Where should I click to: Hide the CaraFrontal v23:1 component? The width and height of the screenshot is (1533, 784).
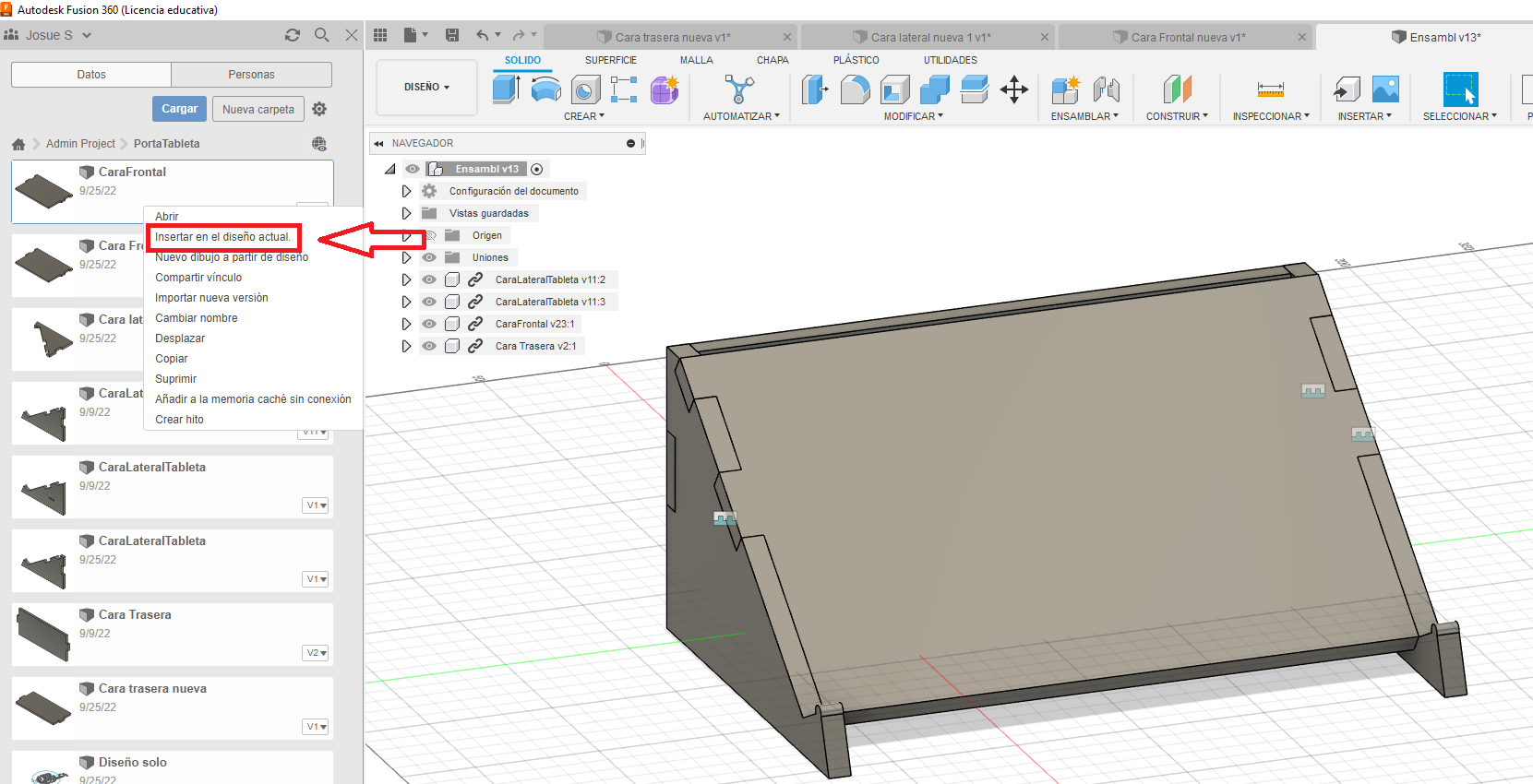429,324
